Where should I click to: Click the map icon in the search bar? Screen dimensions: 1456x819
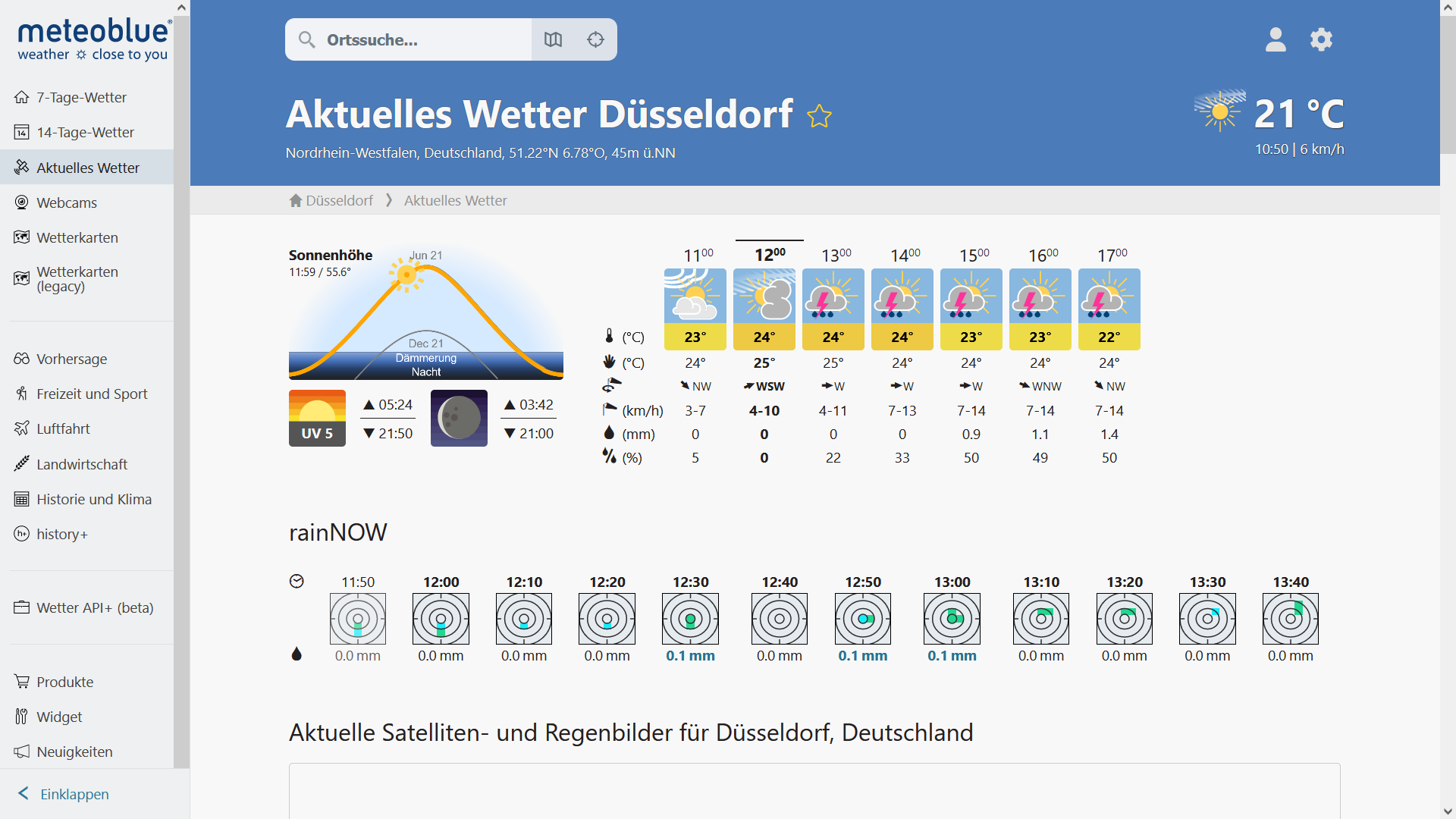553,39
